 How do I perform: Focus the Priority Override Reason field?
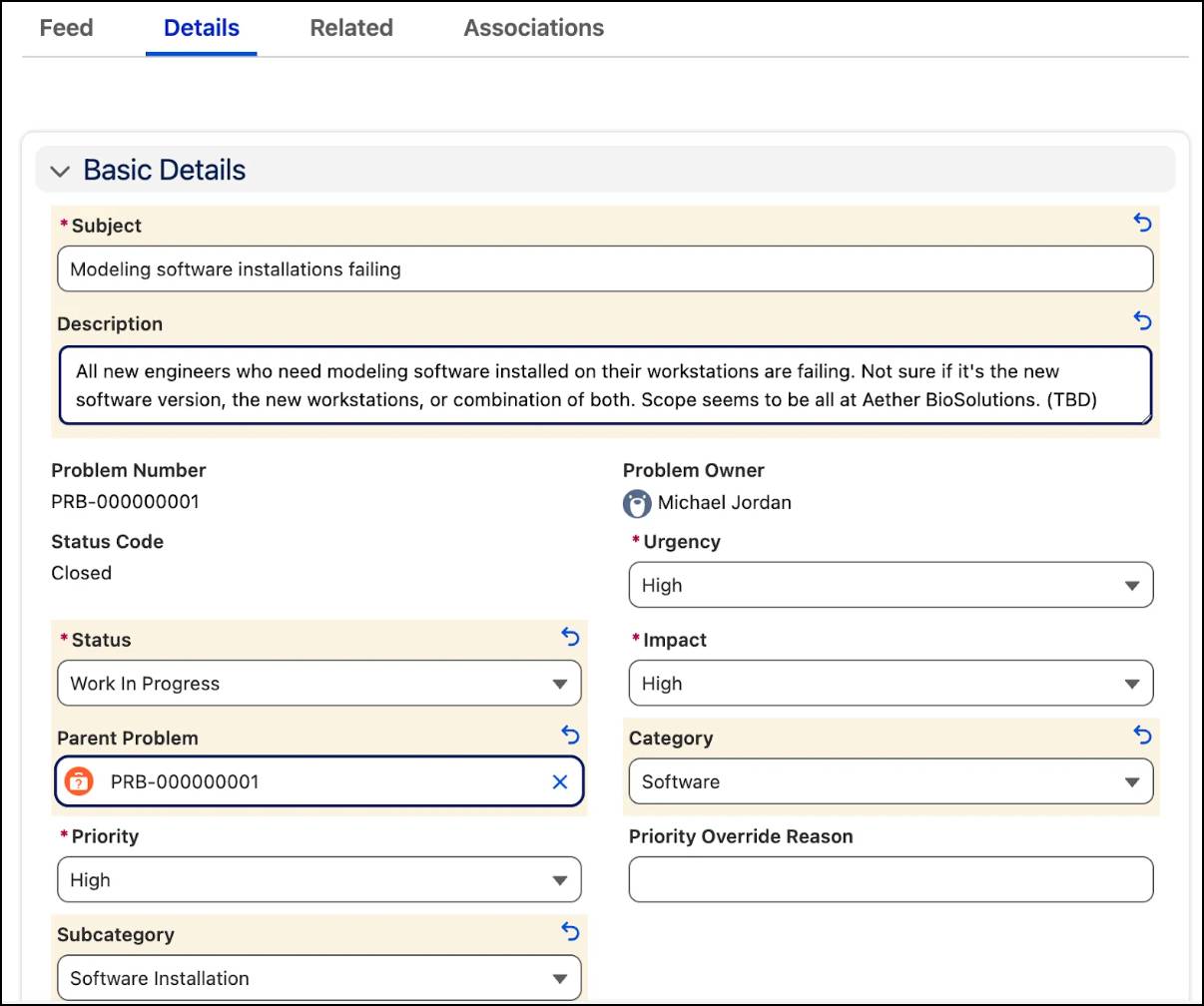(891, 880)
